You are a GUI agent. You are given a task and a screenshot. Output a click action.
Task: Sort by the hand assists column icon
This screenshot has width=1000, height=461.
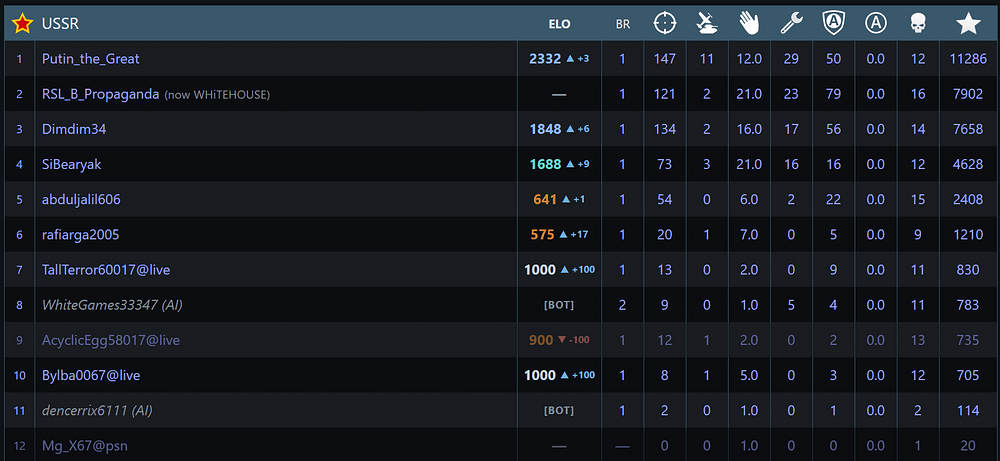[749, 24]
